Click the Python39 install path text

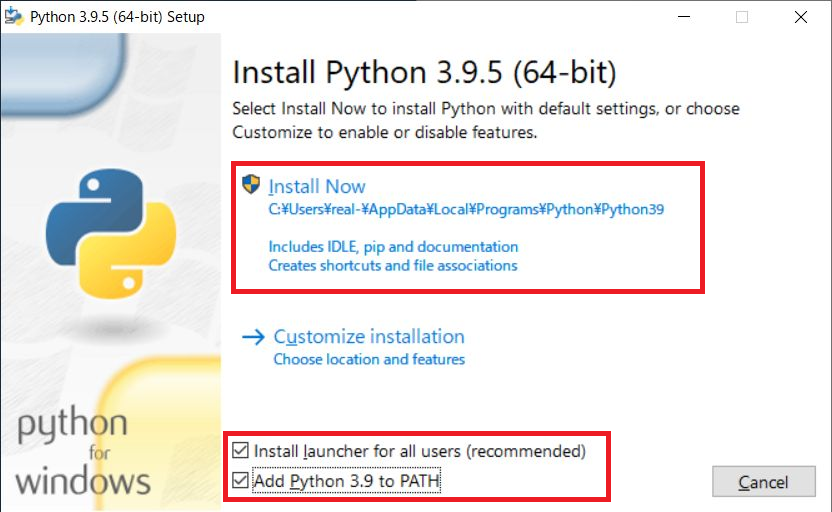point(466,210)
